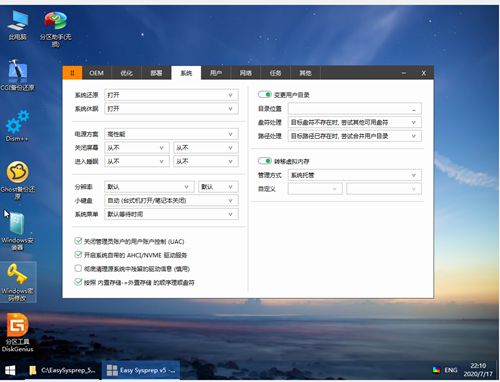Click the browse button in 目录位置 field
Image resolution: width=500 pixels, height=382 pixels.
[x=414, y=109]
